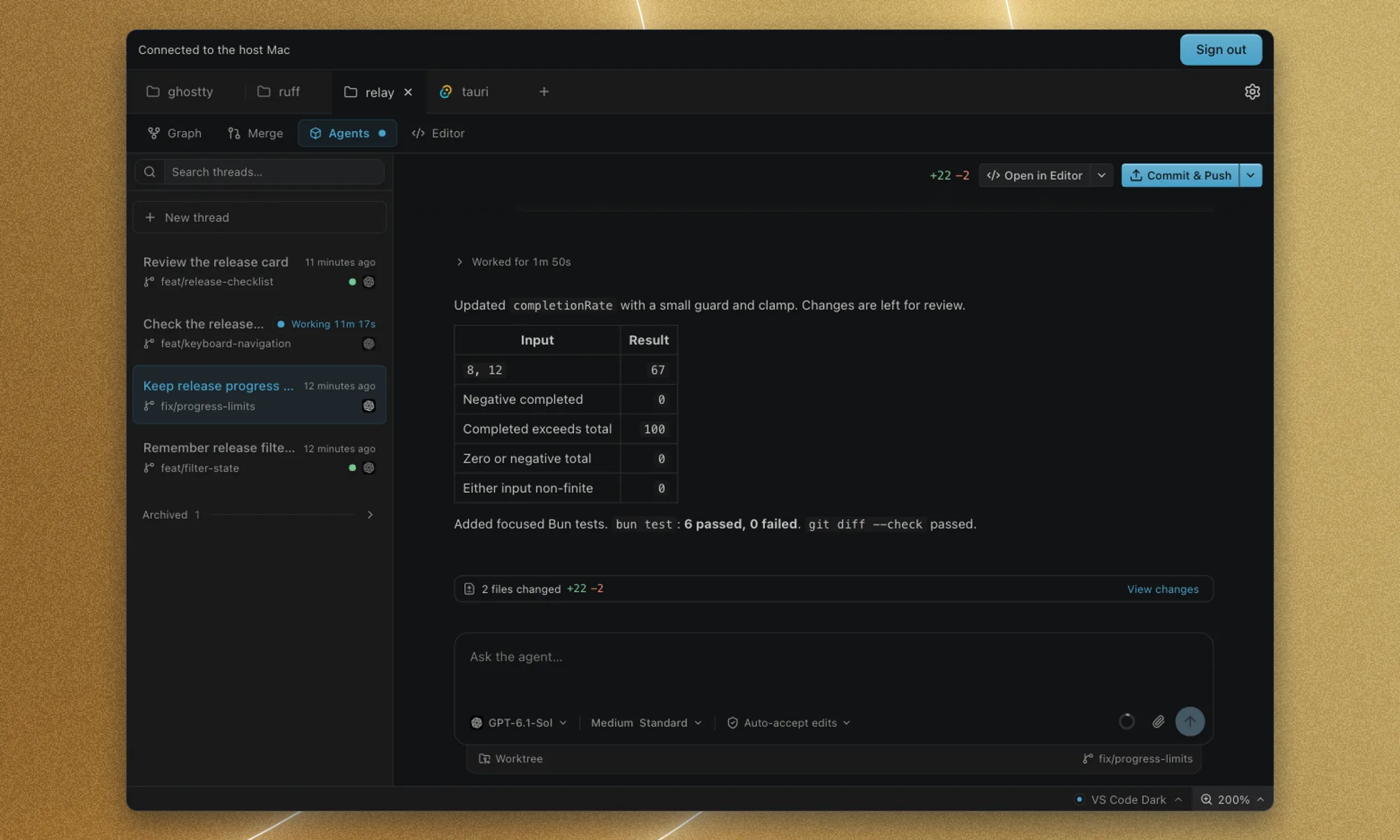Click the branch icon next to feat/release-checklist
Viewport: 1400px width, 840px height.
(x=148, y=281)
